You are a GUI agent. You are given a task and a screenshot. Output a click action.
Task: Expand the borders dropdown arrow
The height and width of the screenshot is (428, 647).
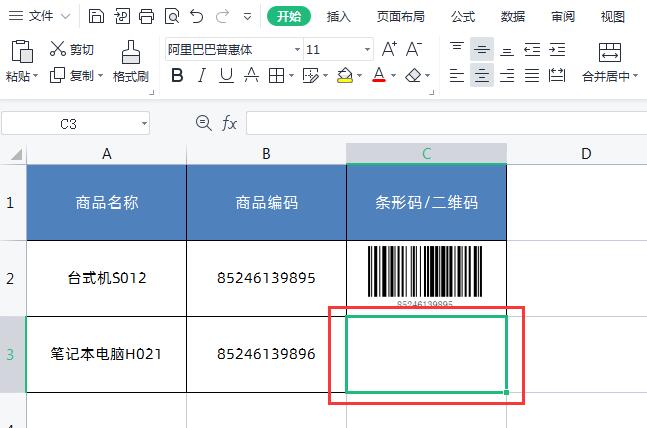click(291, 76)
